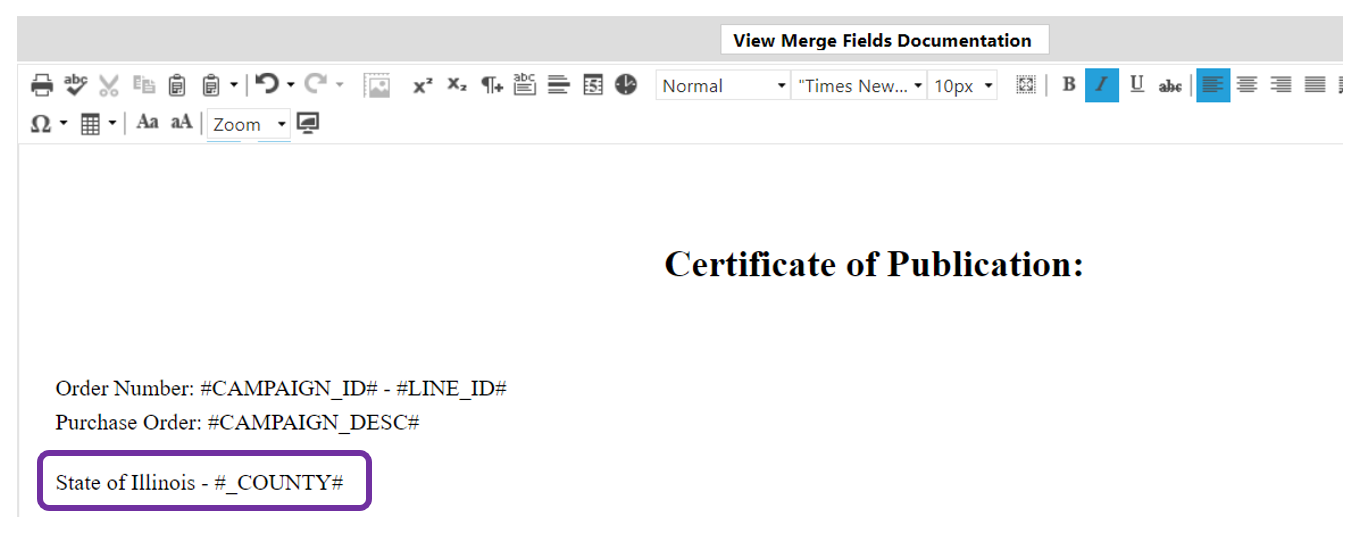Click the insert table grid icon

[90, 124]
